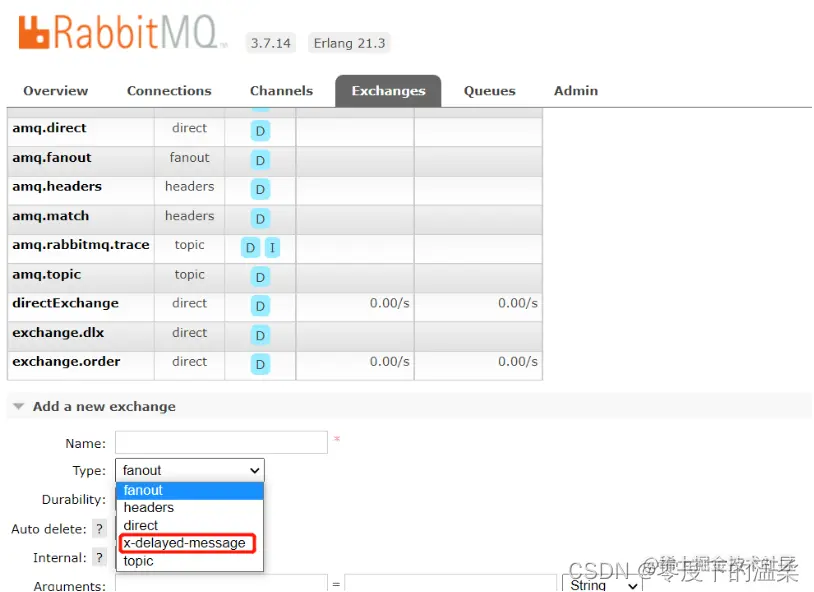Screen dimensions: 814x592
Task: Go to the Queues tab
Action: tap(490, 91)
